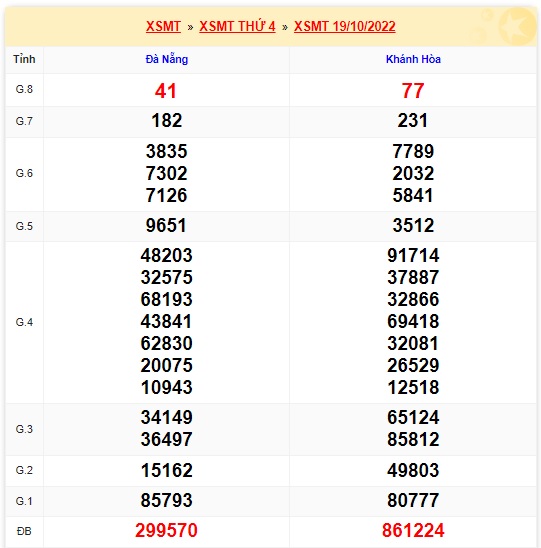Select Đà Nẵng special prize 299570
The width and height of the screenshot is (541, 548).
tap(166, 531)
